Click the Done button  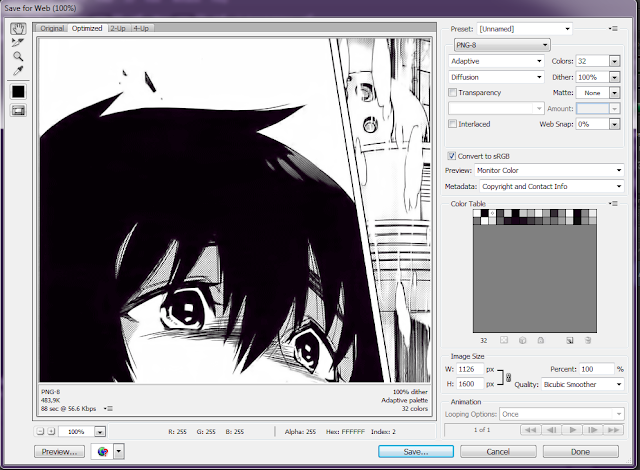pyautogui.click(x=580, y=452)
